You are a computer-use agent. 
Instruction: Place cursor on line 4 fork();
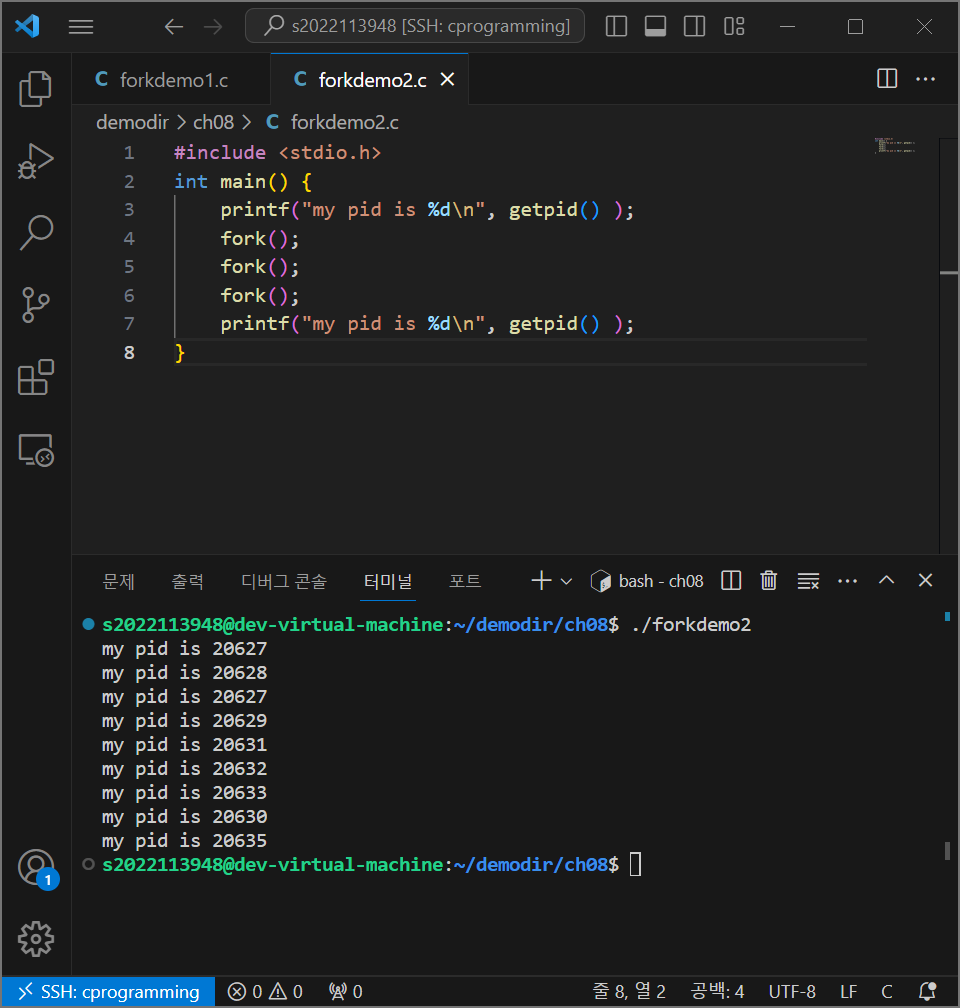[260, 238]
